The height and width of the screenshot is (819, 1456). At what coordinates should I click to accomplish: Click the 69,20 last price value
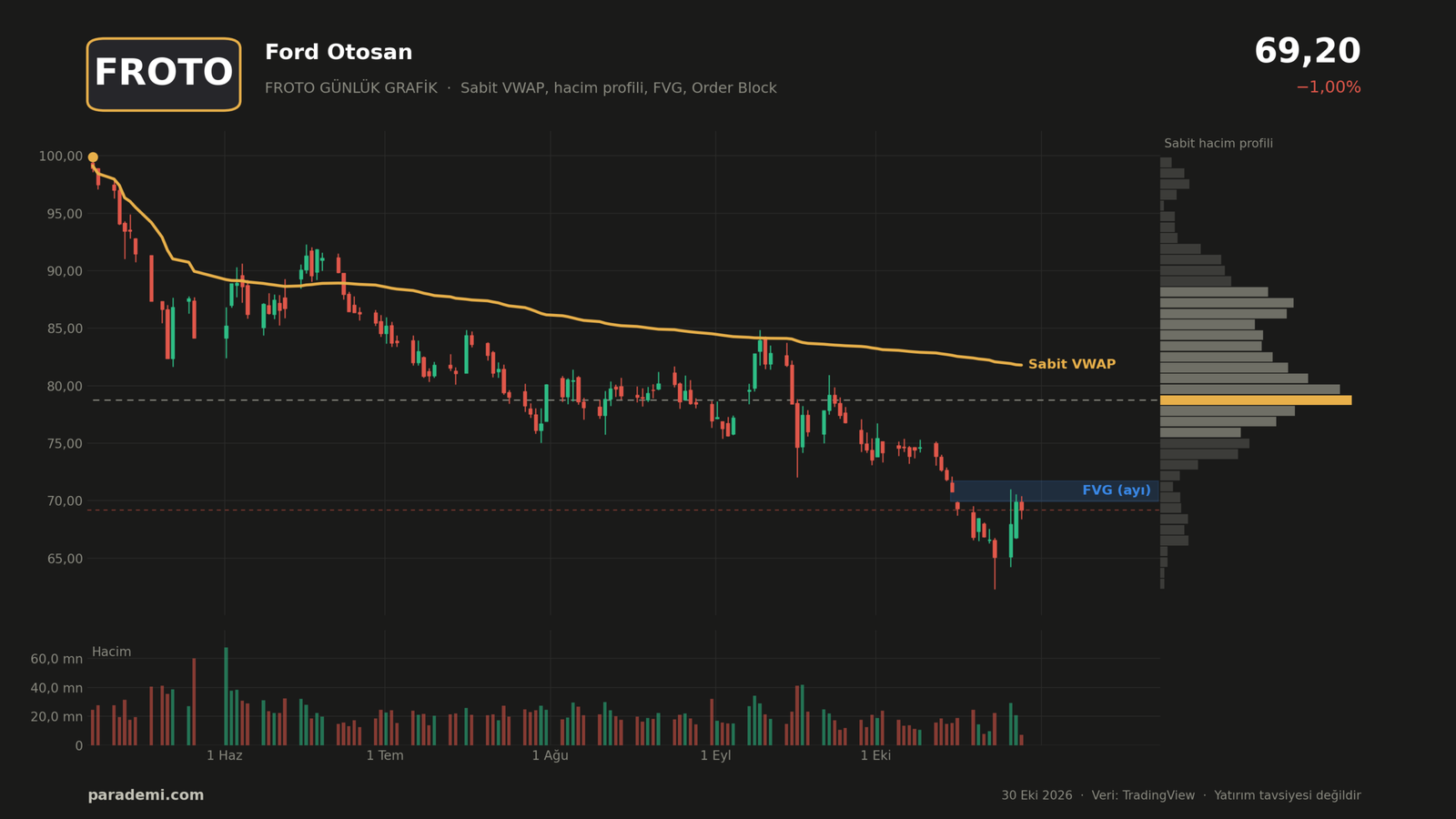(1307, 51)
